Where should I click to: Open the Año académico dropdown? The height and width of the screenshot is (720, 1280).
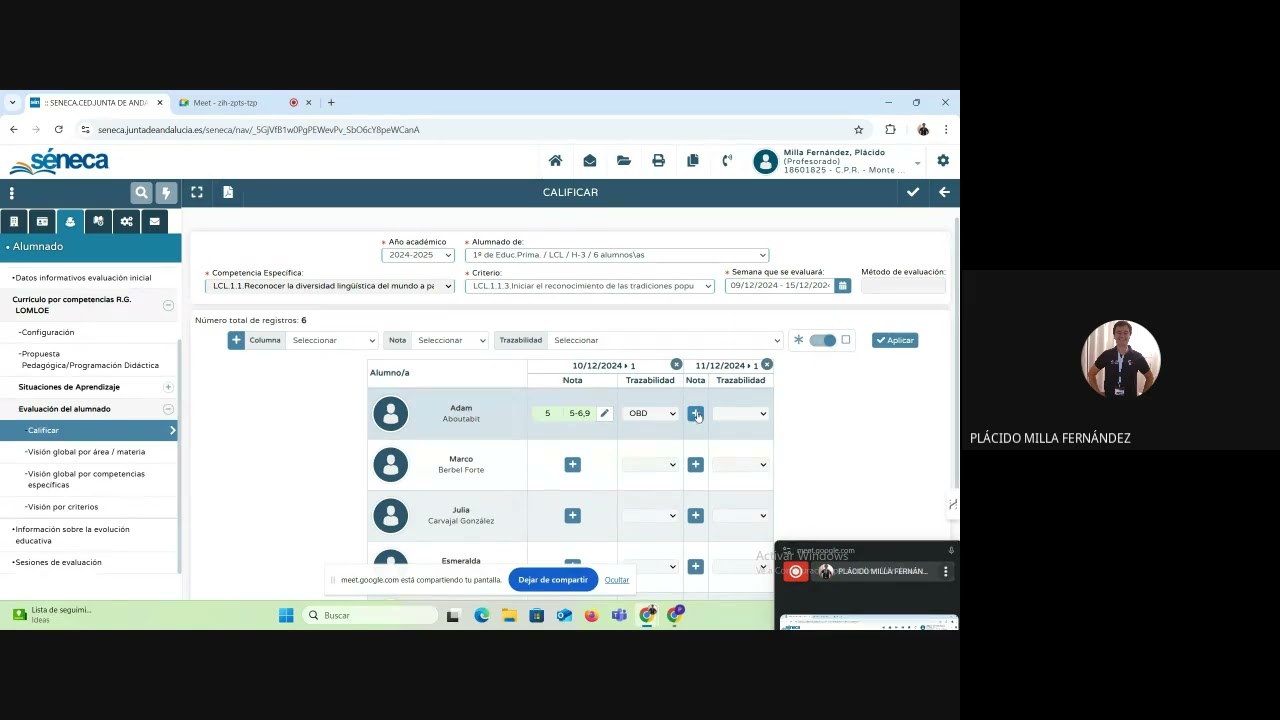(418, 255)
